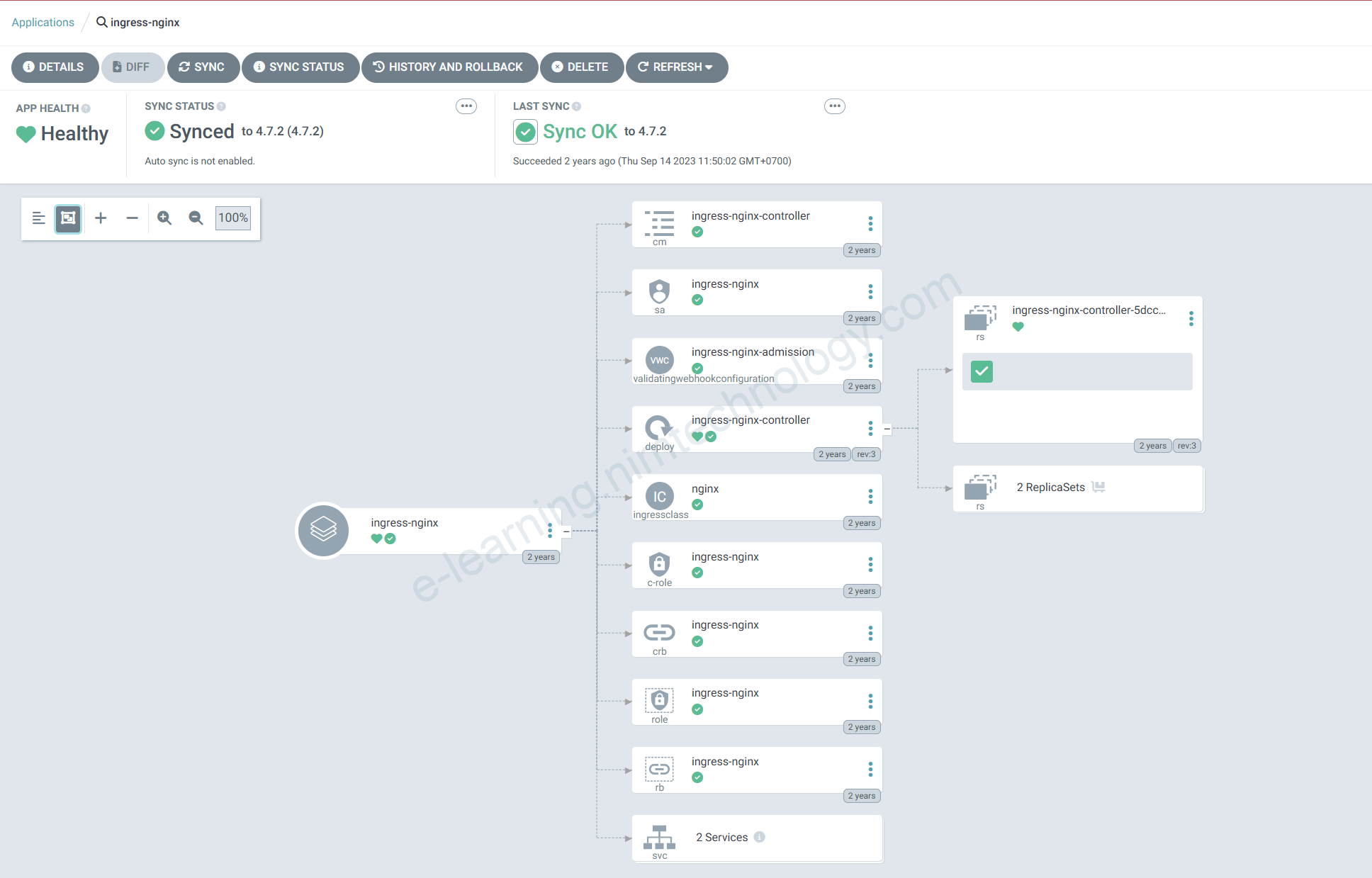
Task: Open Last Sync section ellipsis menu
Action: 835,106
